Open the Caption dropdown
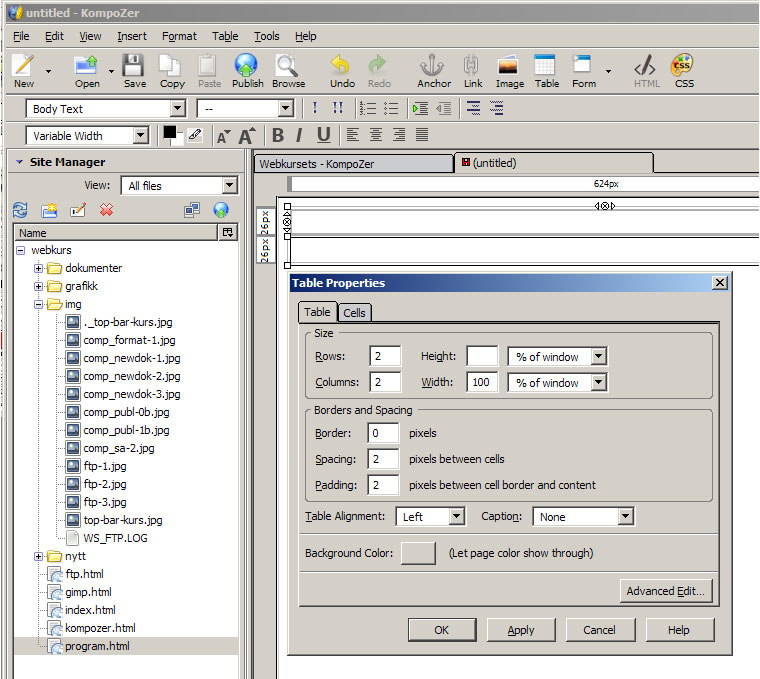The height and width of the screenshot is (679, 760). [x=584, y=517]
